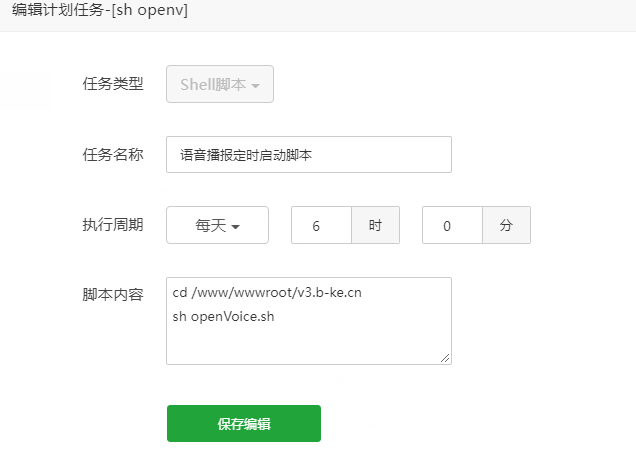The height and width of the screenshot is (457, 636).
Task: Select the hour input showing 6
Action: 321,225
